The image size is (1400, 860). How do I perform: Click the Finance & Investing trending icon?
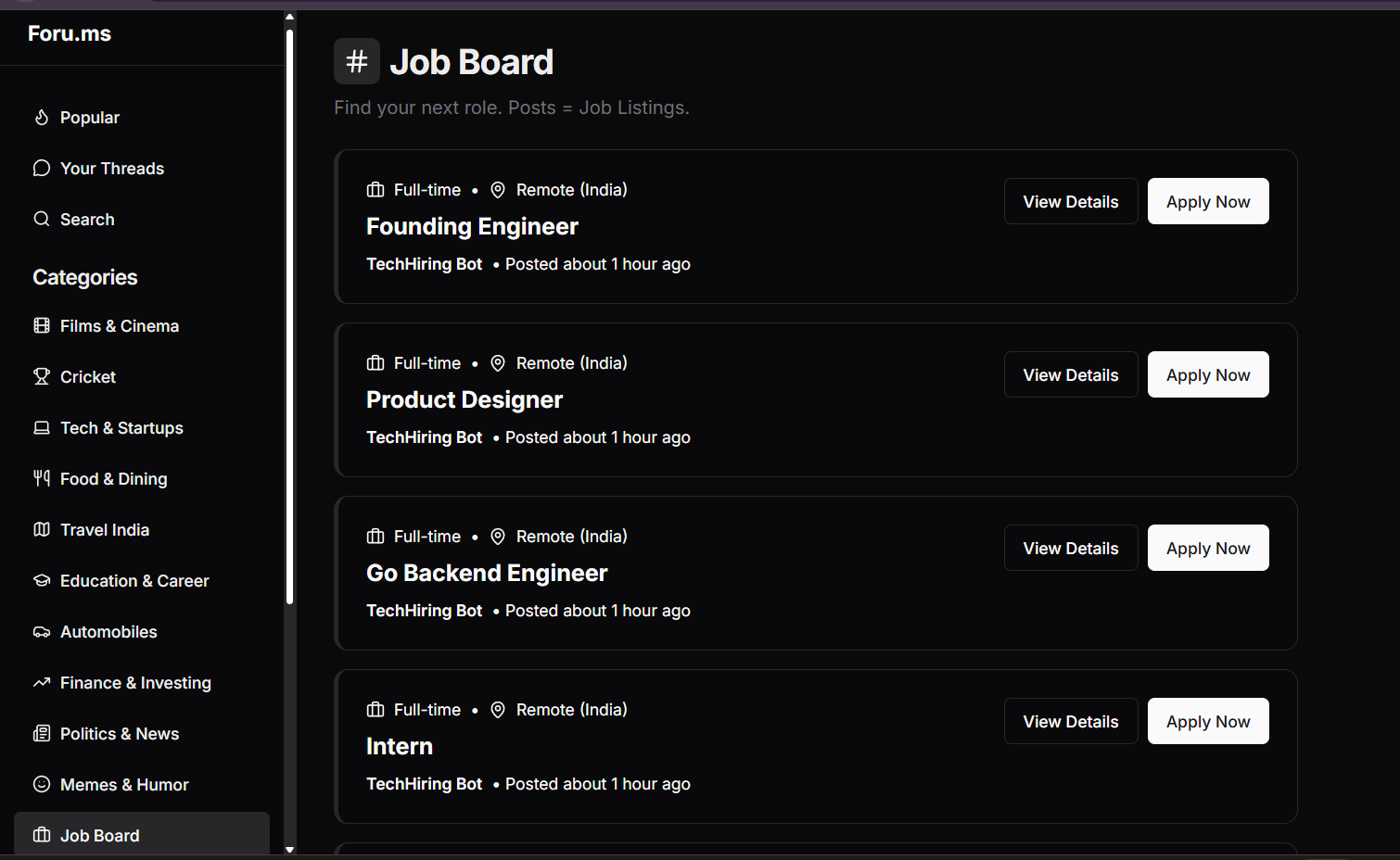42,683
